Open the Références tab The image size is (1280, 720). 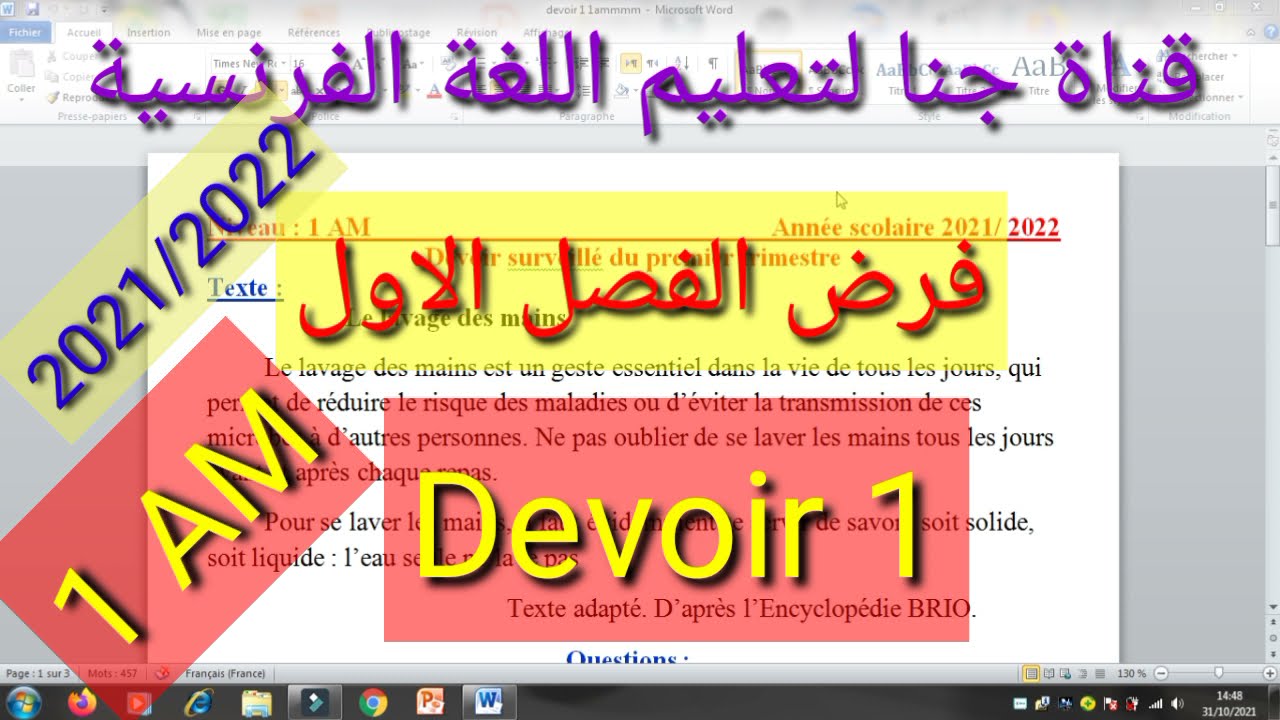pyautogui.click(x=314, y=32)
